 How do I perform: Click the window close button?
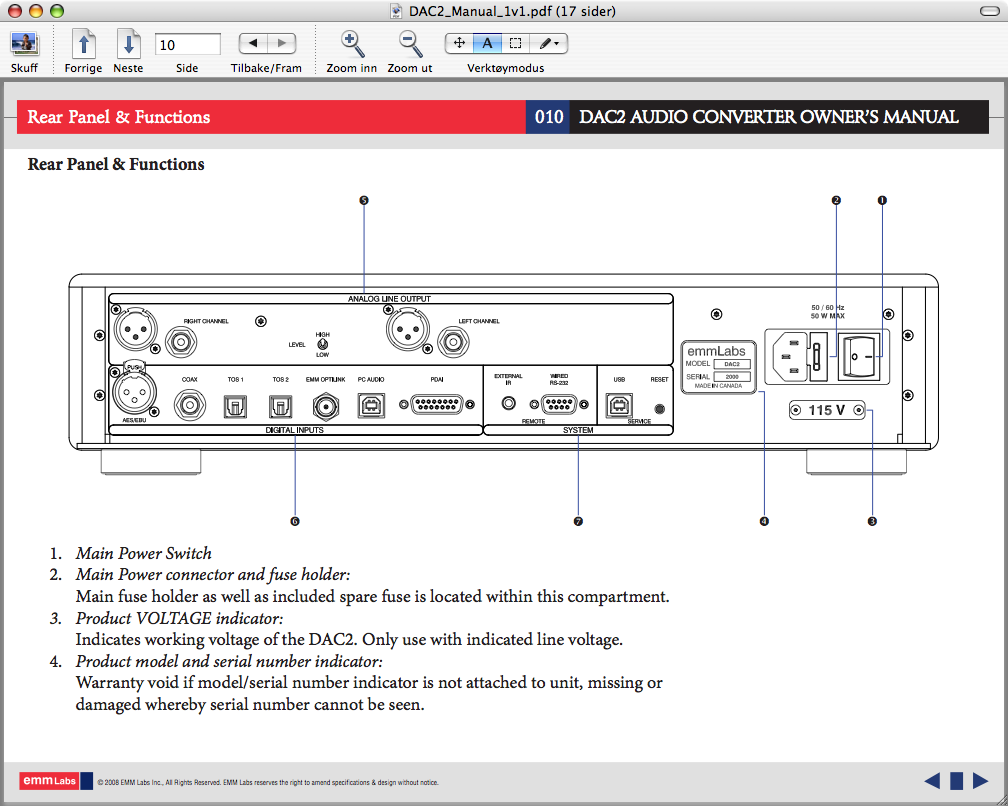(15, 11)
